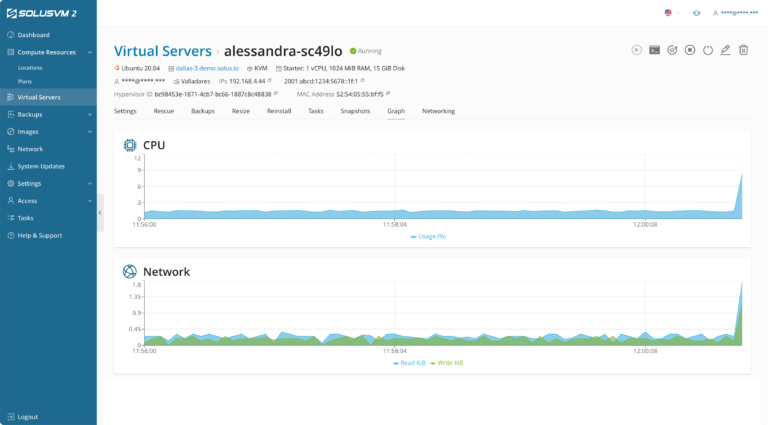Switch to the Networking tab
Image resolution: width=768 pixels, height=425 pixels.
pos(438,111)
